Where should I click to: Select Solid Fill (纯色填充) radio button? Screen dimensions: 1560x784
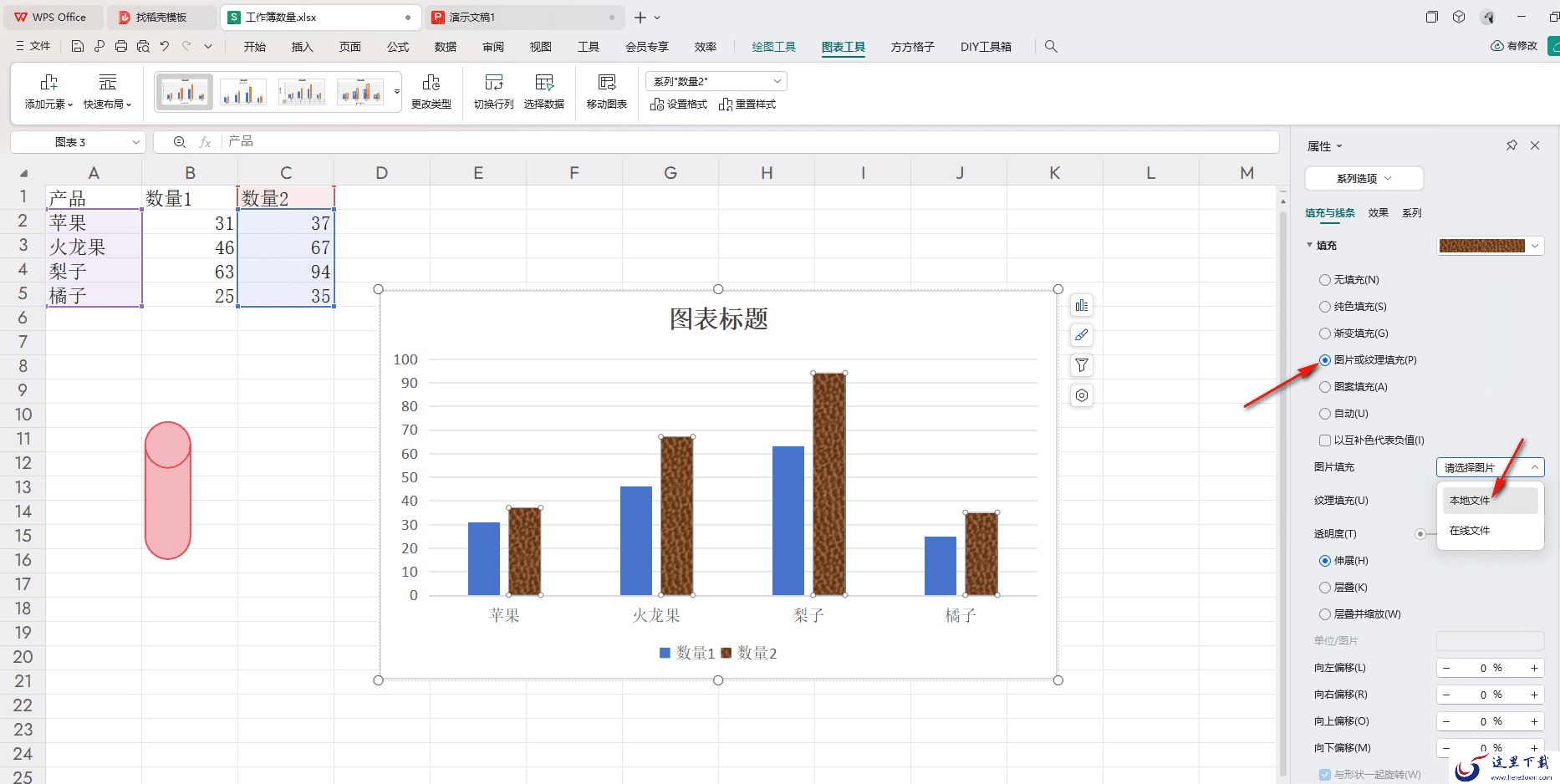click(x=1325, y=307)
